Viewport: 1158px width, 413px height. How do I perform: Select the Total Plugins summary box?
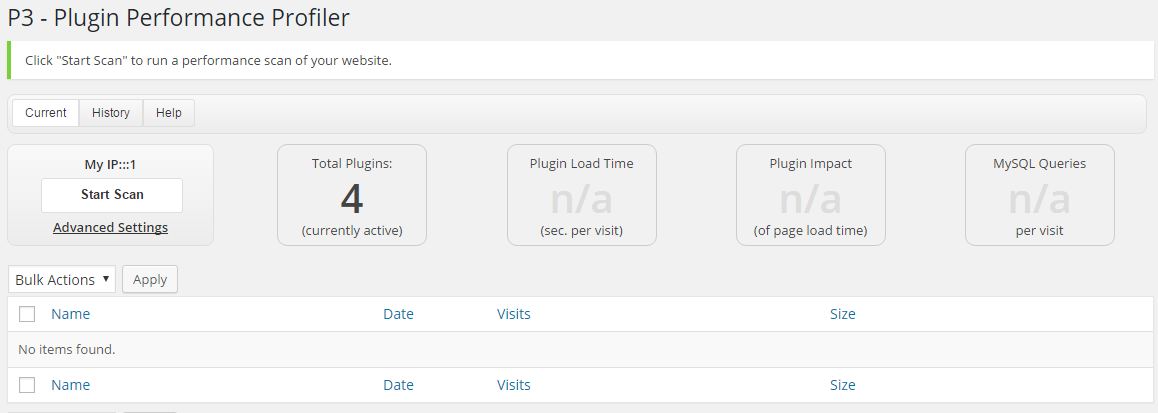352,195
